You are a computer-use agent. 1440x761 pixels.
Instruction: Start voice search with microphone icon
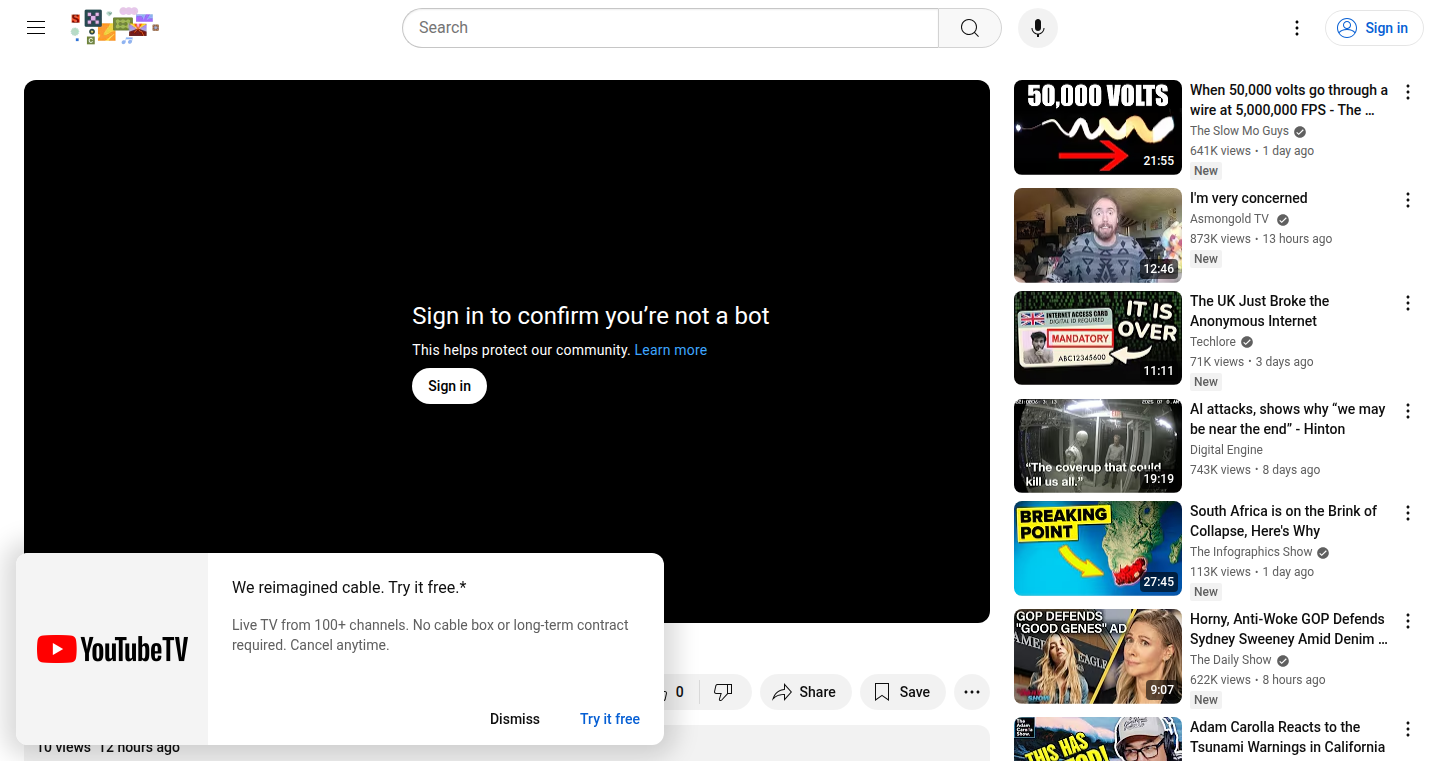tap(1038, 28)
